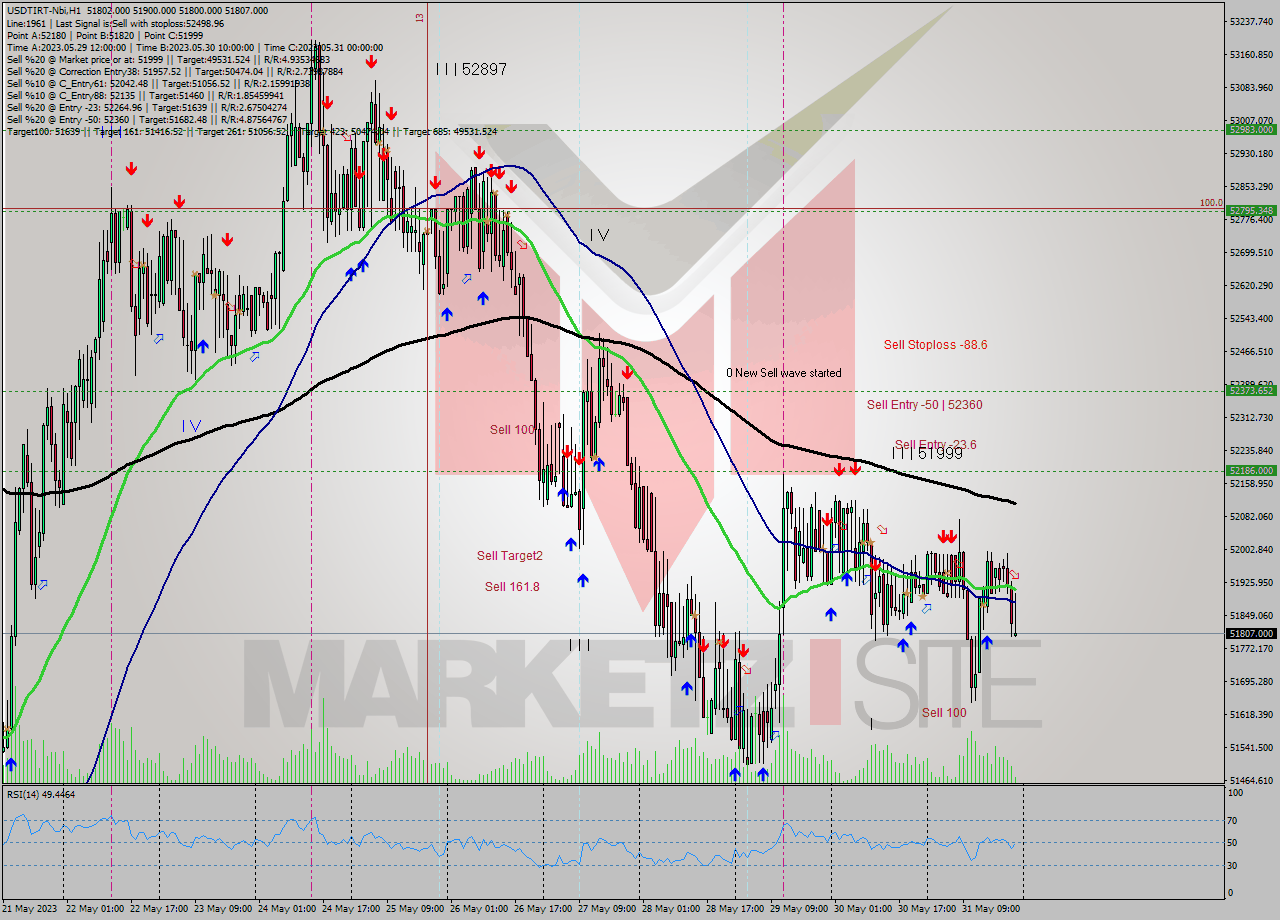Click 'Sell %20 @ Entry -50' line
This screenshot has width=1280, height=920.
click(147, 119)
